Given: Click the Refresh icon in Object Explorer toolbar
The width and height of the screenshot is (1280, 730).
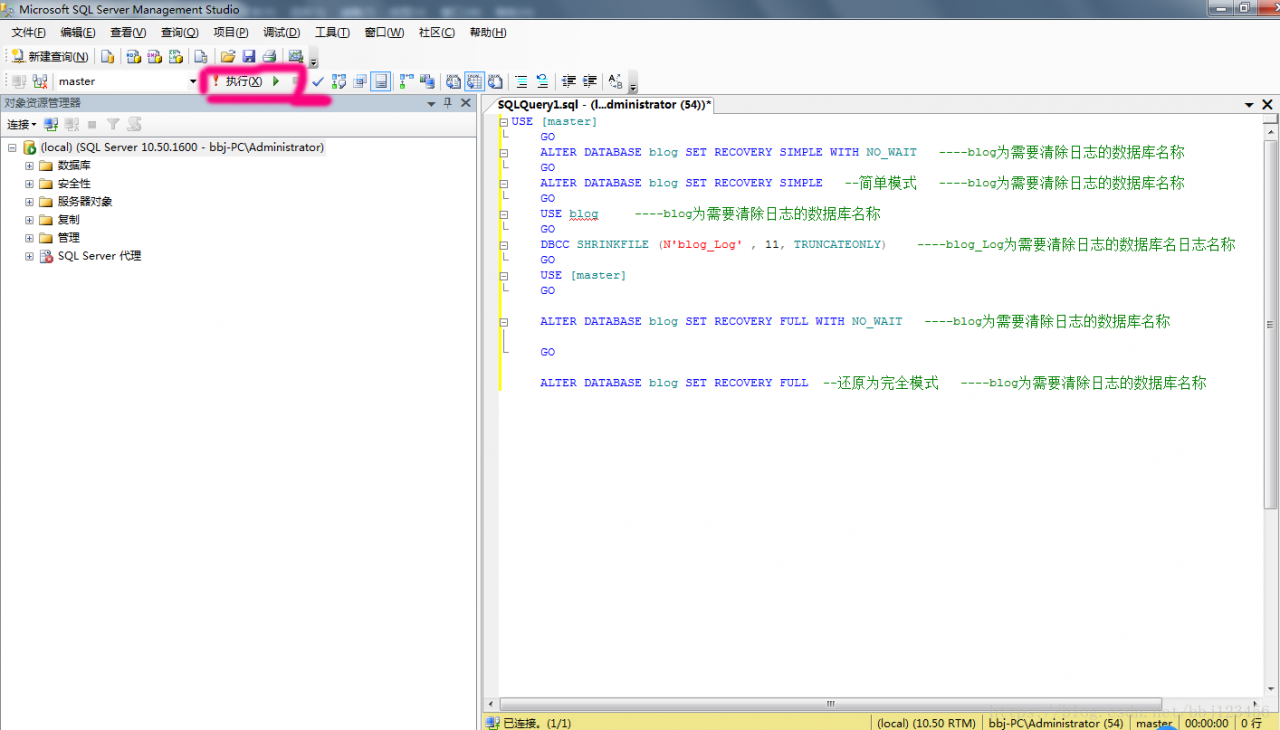Looking at the screenshot, I should click(134, 124).
